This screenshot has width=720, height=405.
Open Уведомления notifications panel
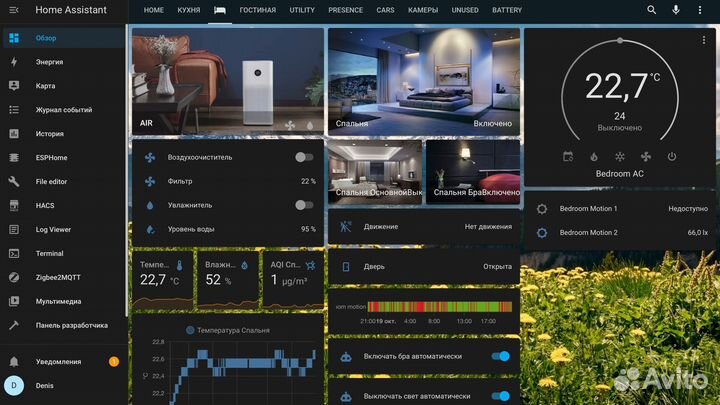pyautogui.click(x=58, y=361)
